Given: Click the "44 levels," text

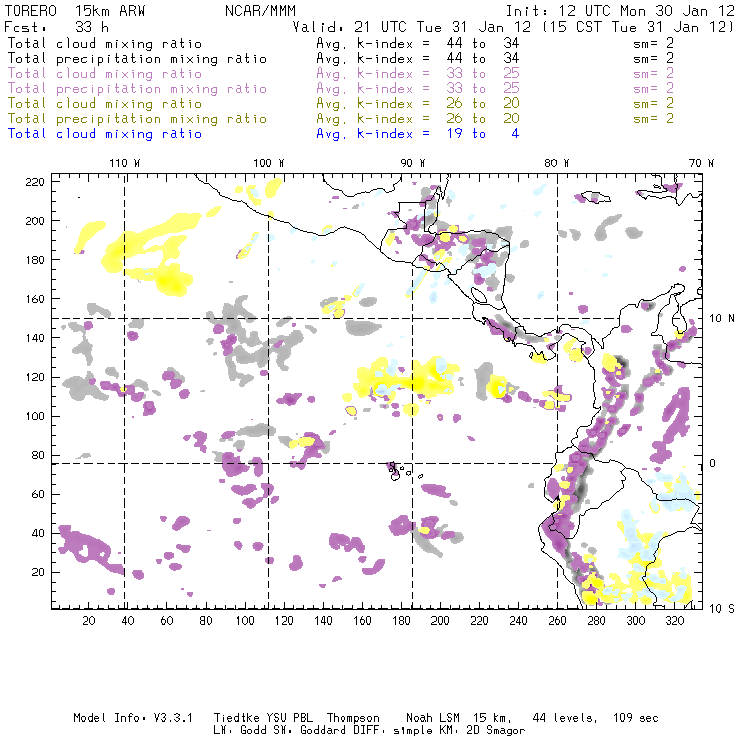Looking at the screenshot, I should [x=565, y=718].
